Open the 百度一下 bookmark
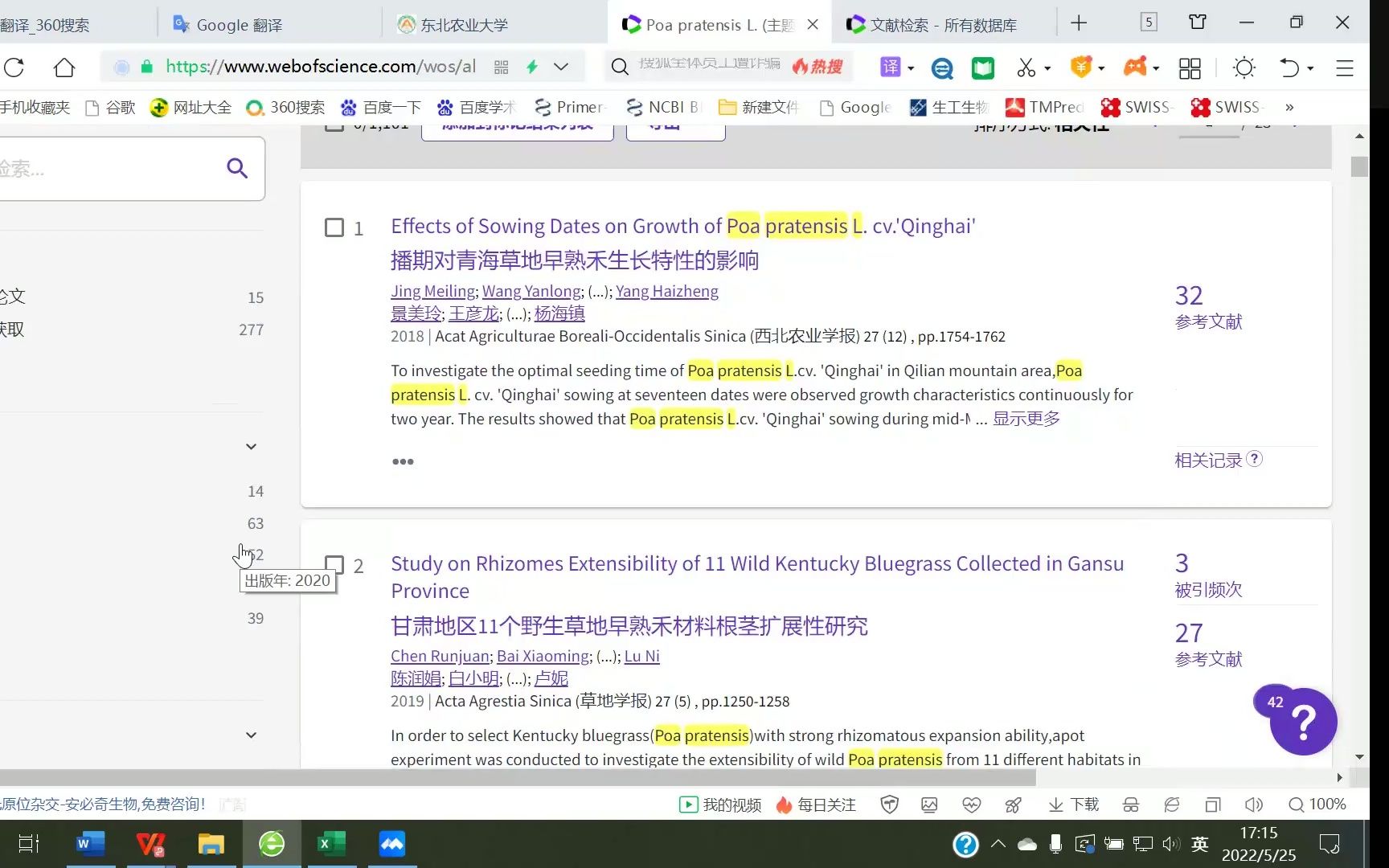1389x868 pixels. 381,107
